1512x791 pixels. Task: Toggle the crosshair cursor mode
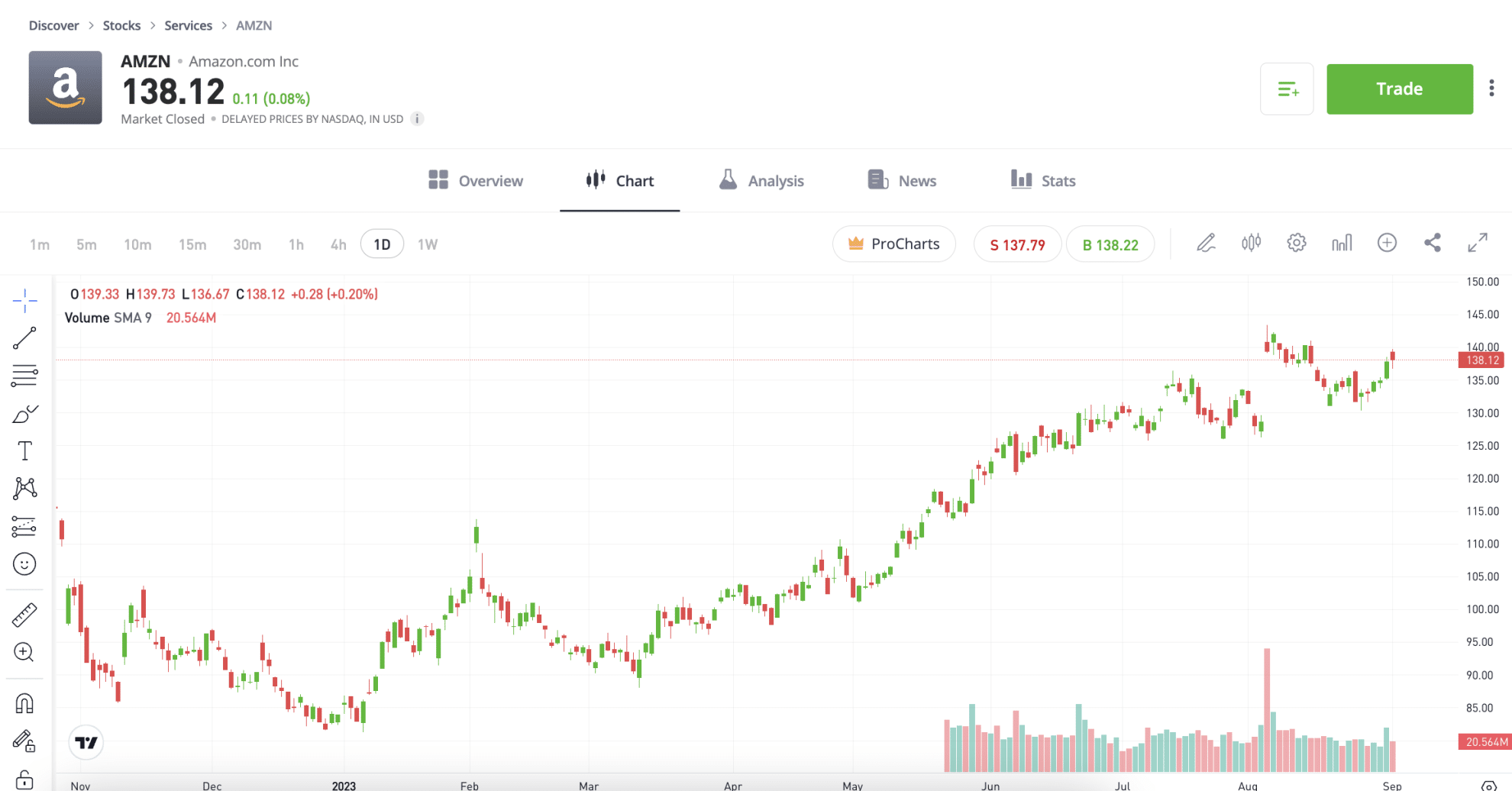(x=25, y=302)
